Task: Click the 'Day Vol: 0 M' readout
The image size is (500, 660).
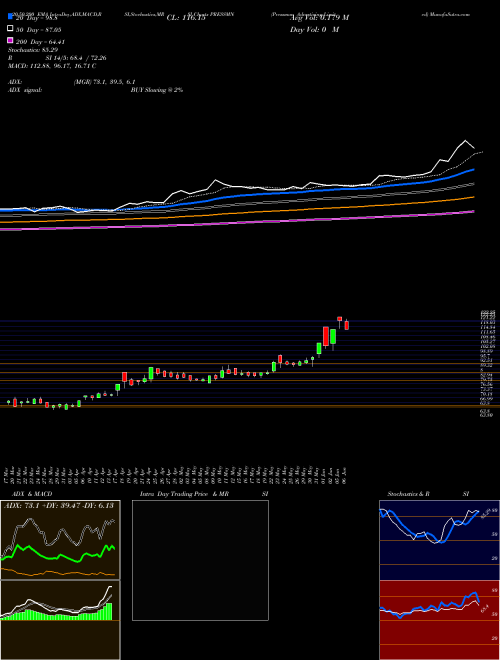Action: tap(314, 30)
